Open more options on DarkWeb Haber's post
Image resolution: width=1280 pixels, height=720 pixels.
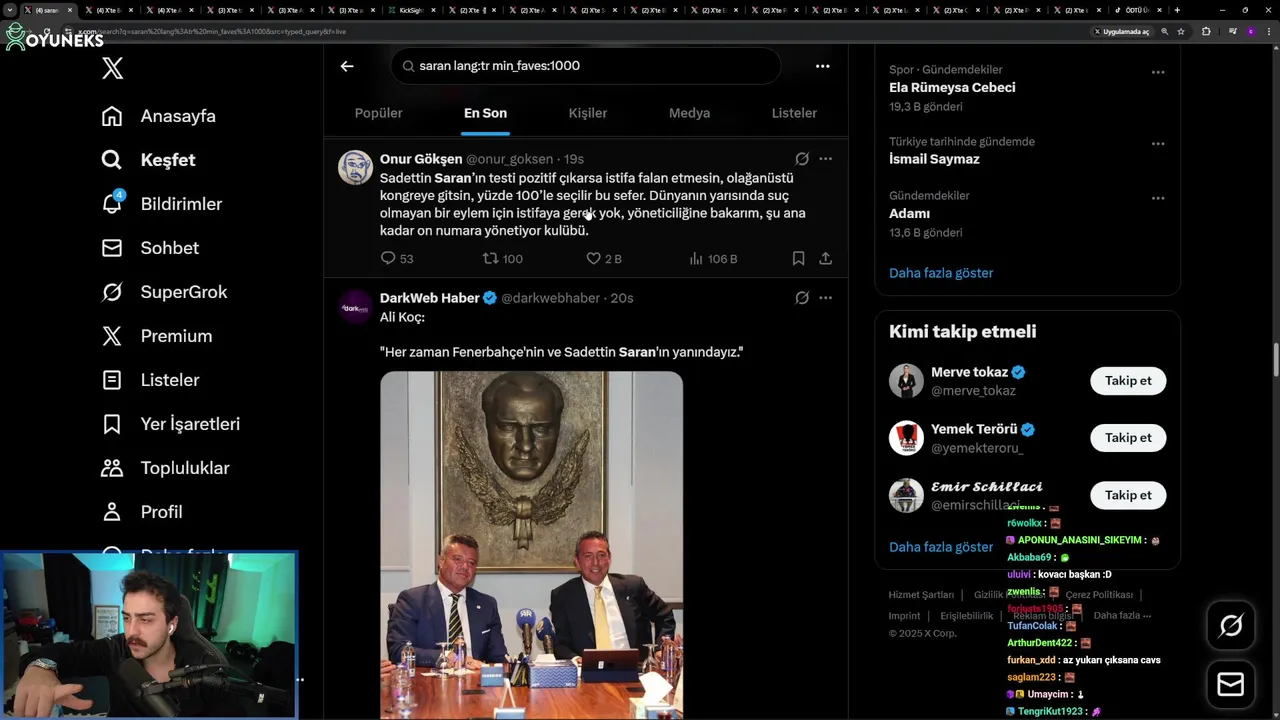pos(825,298)
